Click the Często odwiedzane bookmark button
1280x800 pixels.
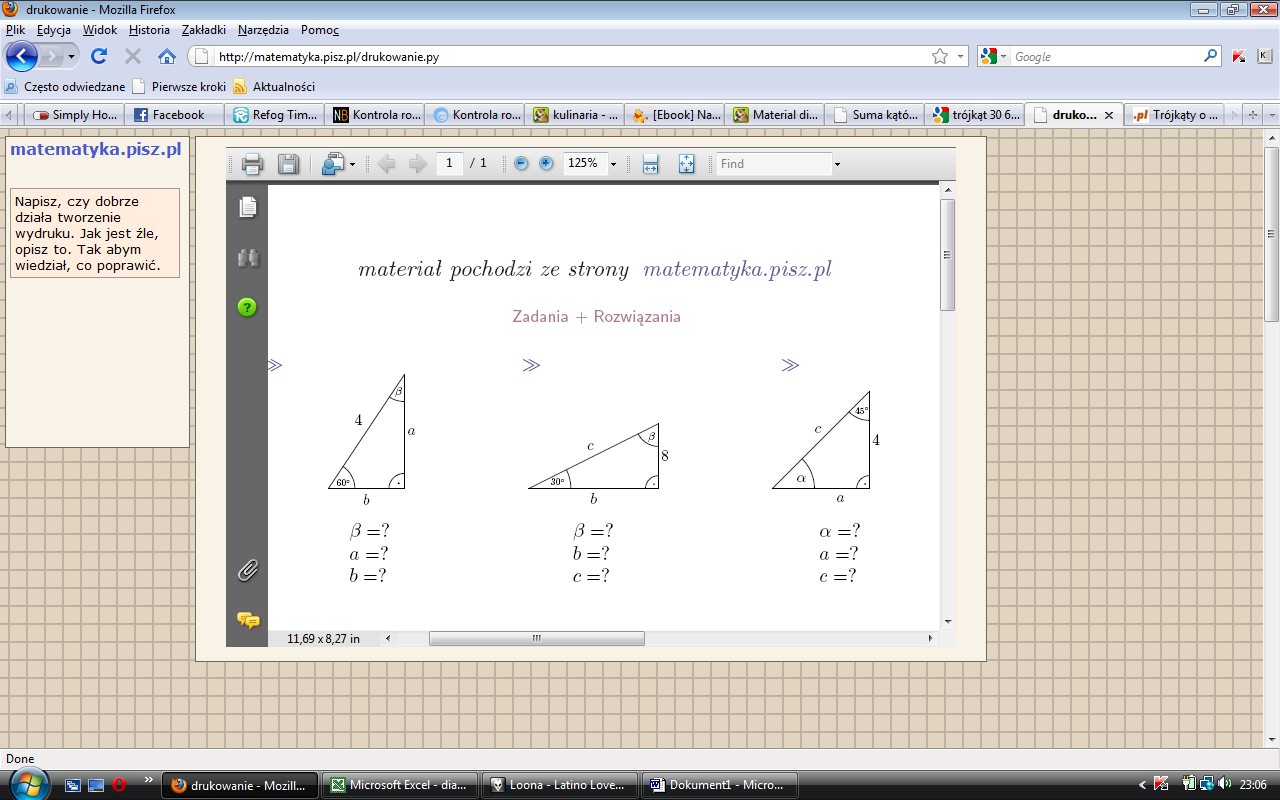[66, 87]
